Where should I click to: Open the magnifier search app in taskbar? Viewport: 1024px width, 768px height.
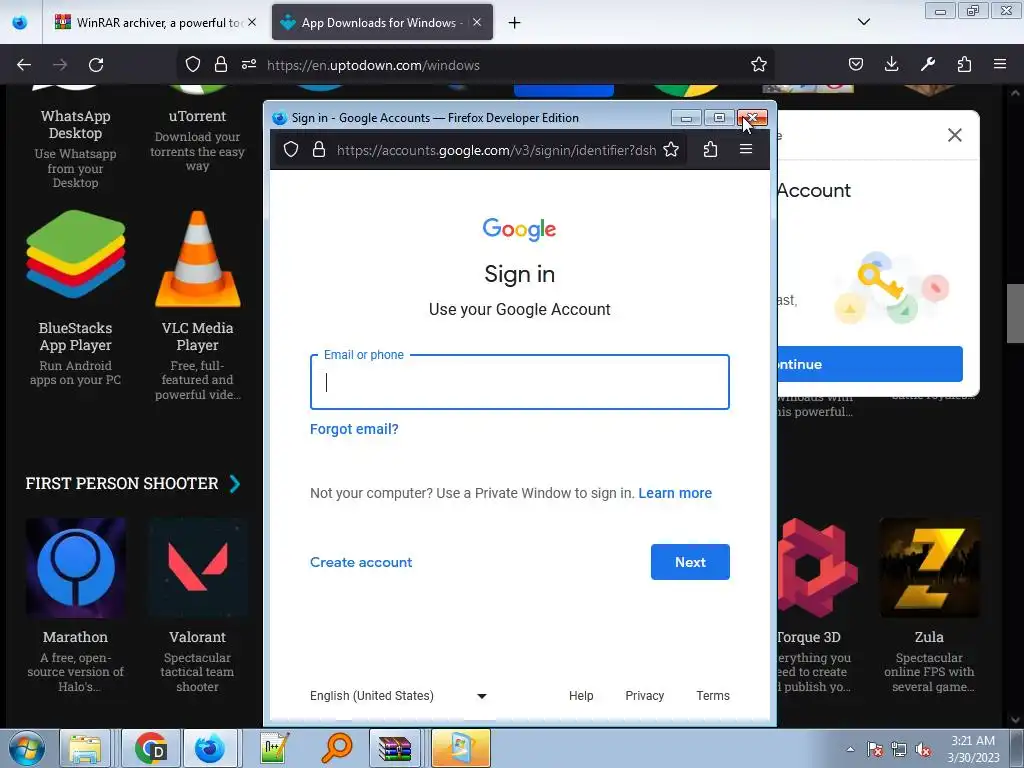pos(336,748)
